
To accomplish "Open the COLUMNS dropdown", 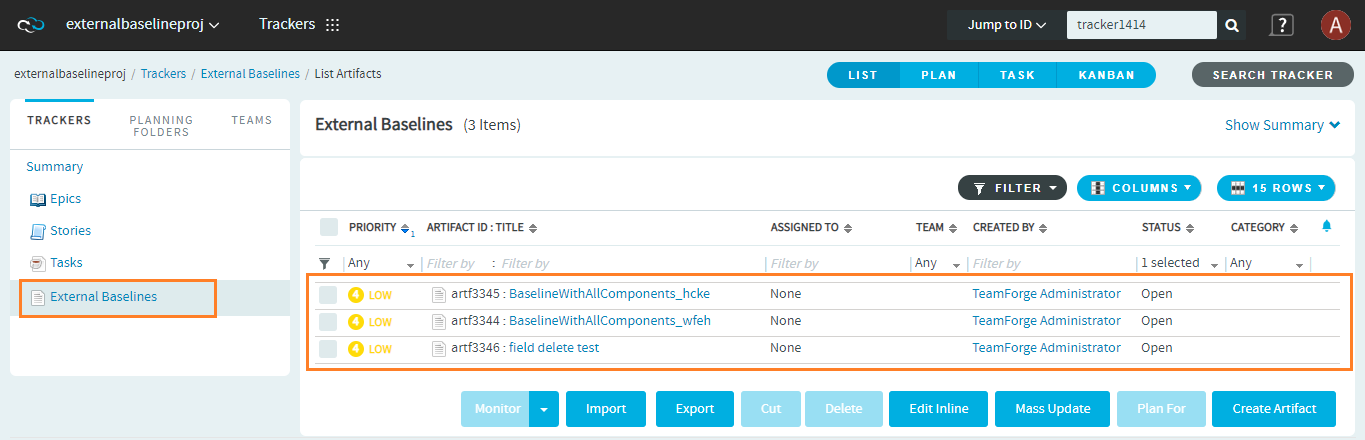I will coord(1139,187).
